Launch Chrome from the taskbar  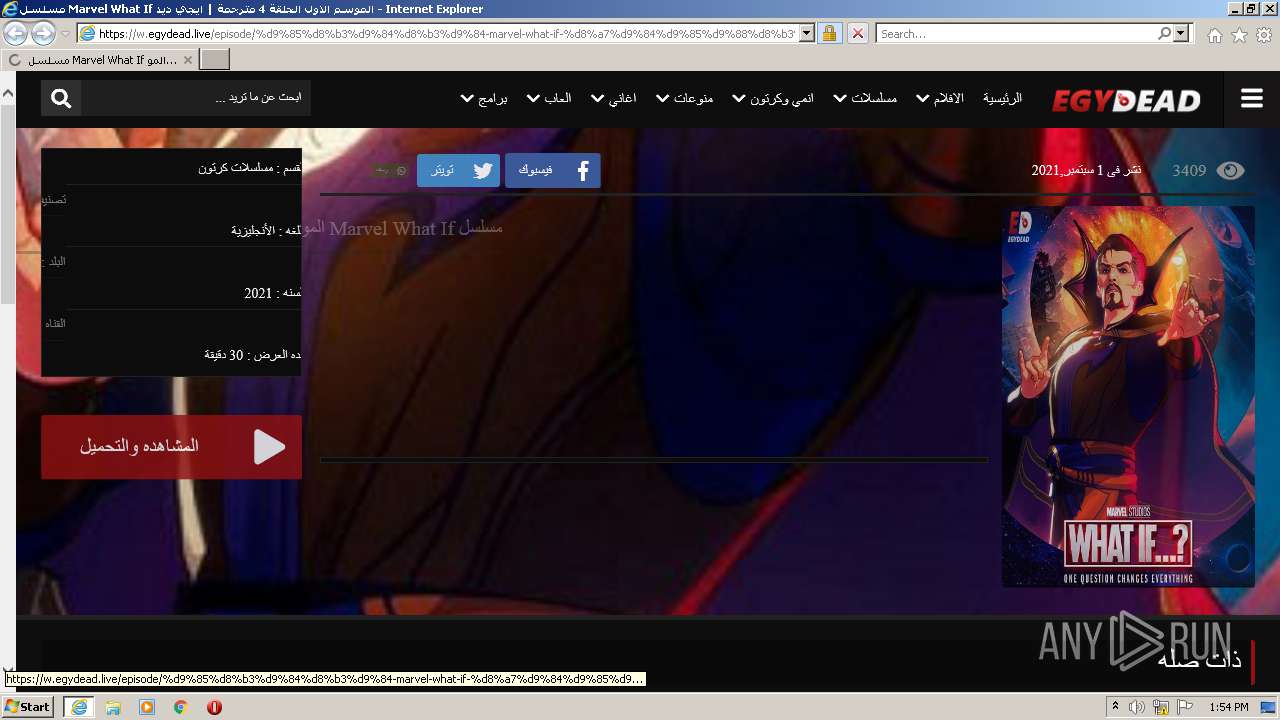coord(181,707)
